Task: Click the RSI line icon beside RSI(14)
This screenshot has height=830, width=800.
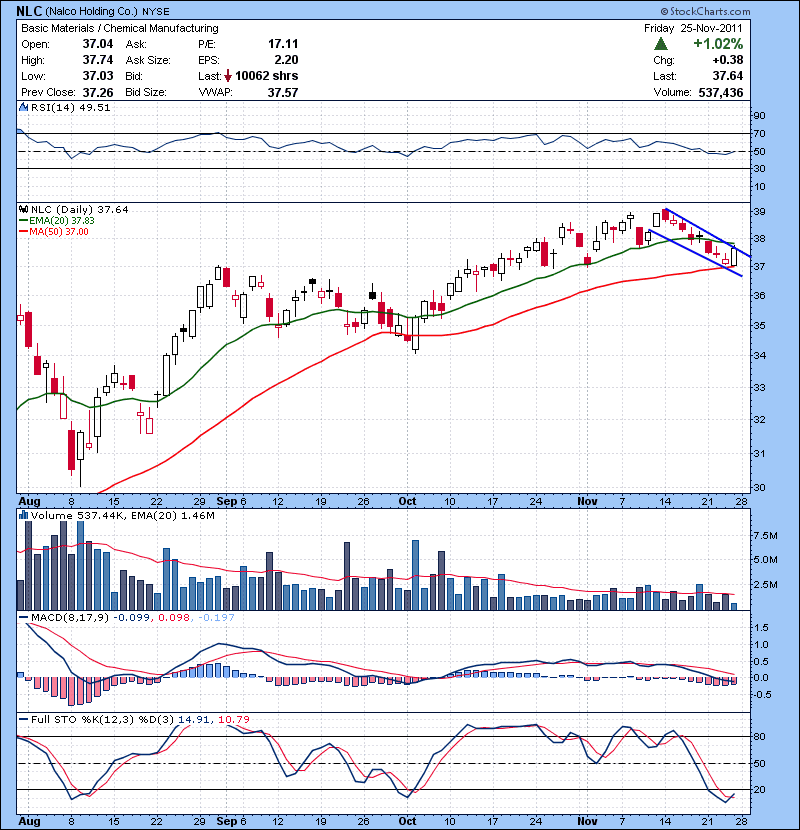Action: 23,107
